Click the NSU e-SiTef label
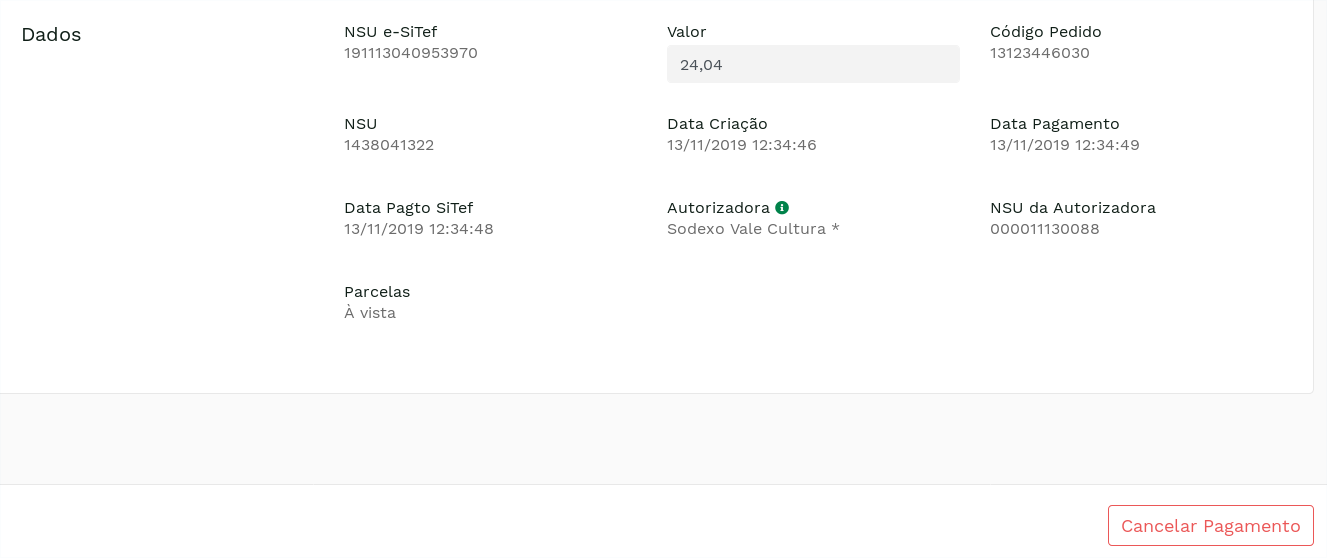This screenshot has width=1327, height=558. click(390, 32)
